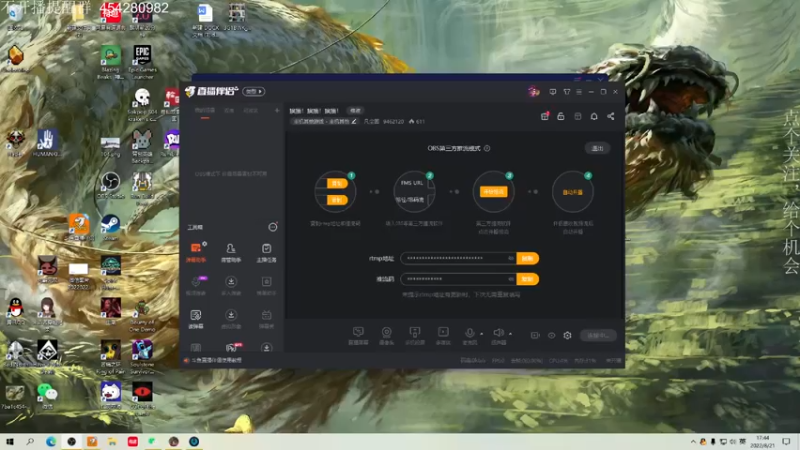Switch to the second scene tab
This screenshot has width=800, height=450.
click(229, 110)
